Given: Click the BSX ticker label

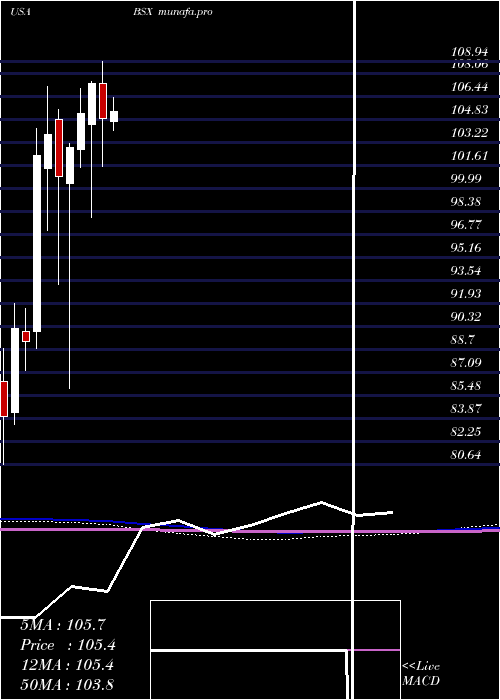Looking at the screenshot, I should pos(143,12).
